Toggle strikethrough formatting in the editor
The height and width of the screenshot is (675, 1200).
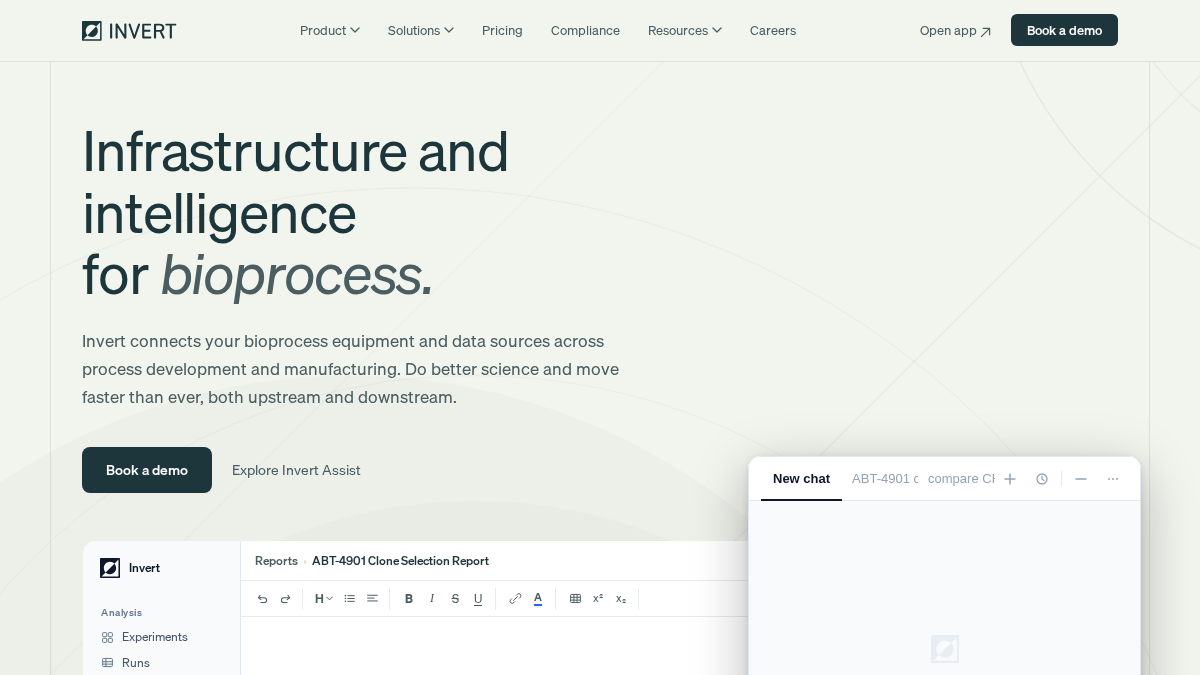click(x=455, y=599)
